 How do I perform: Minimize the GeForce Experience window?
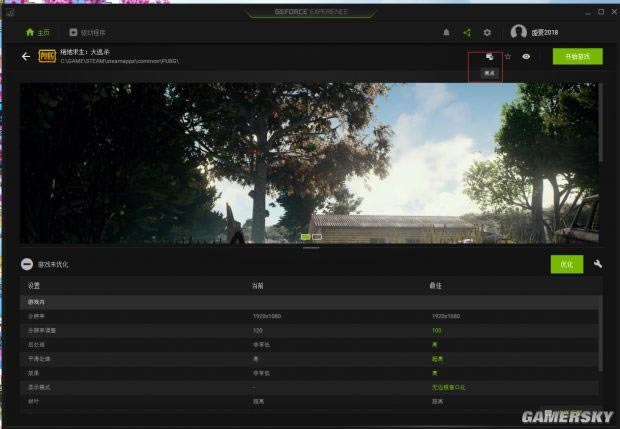point(588,12)
